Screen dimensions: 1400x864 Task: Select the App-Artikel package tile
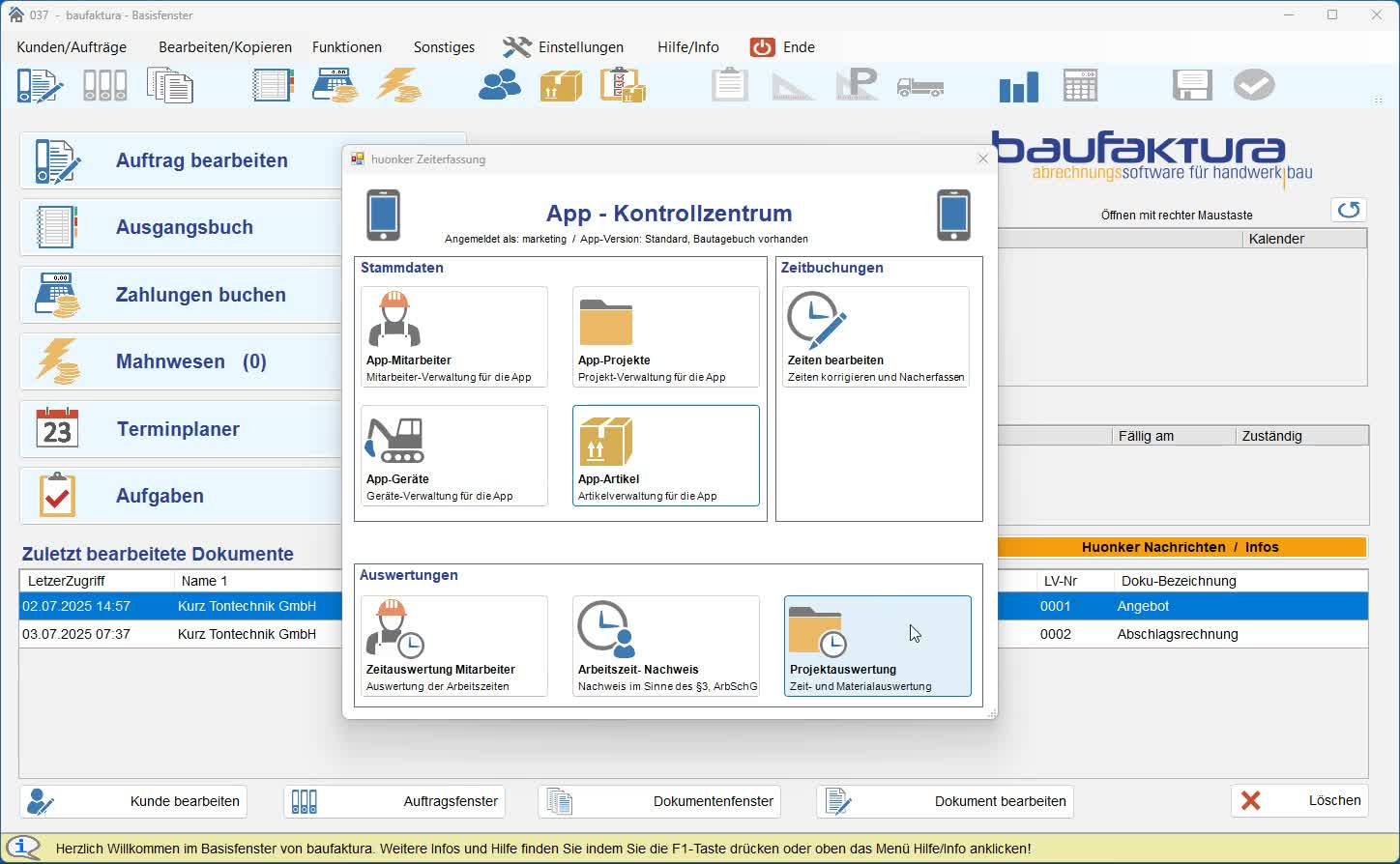[665, 456]
